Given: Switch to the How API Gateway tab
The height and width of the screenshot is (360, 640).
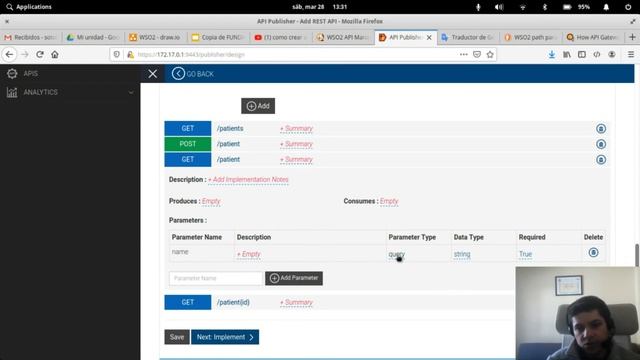Looking at the screenshot, I should [593, 37].
